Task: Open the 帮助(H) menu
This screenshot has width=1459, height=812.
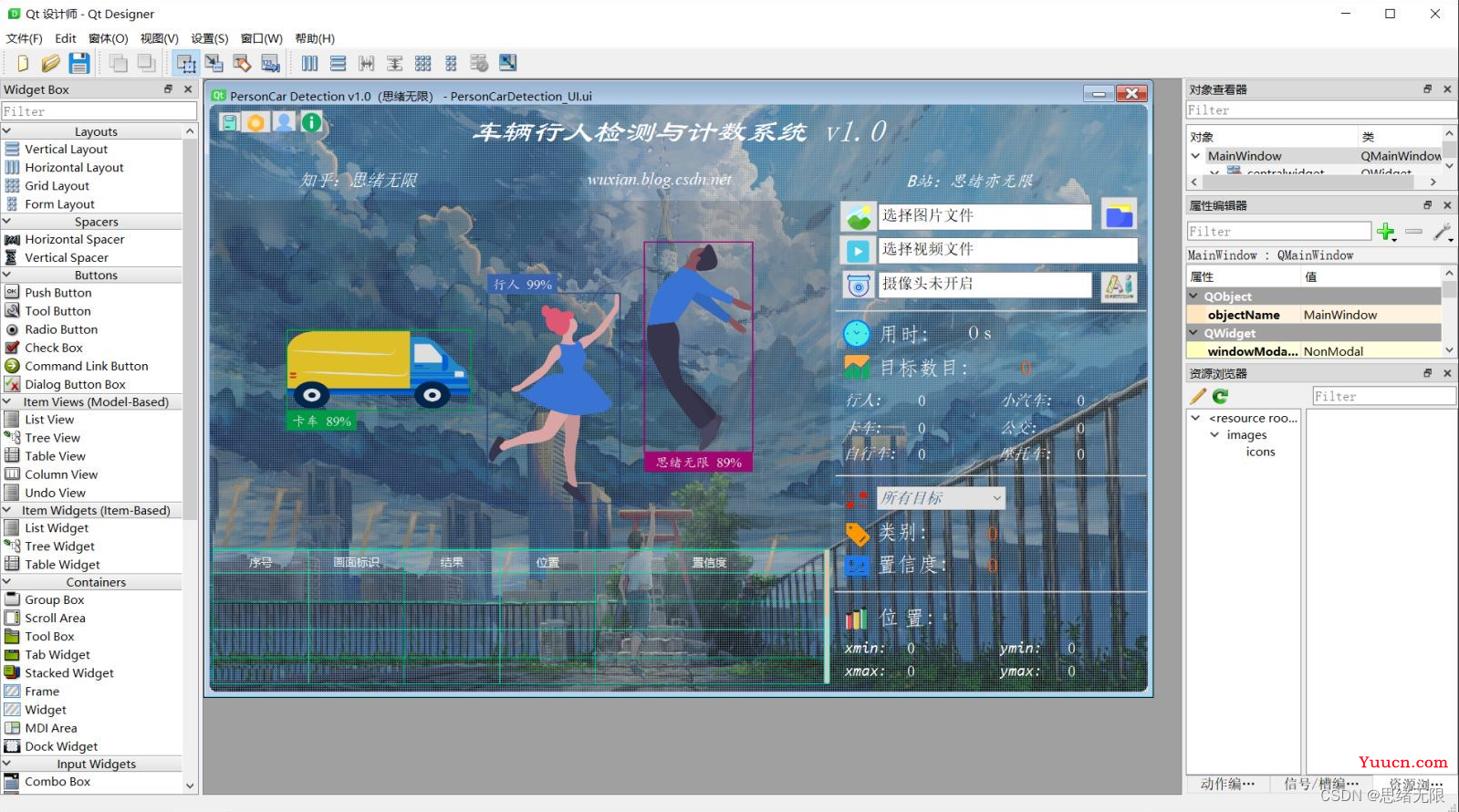Action: pyautogui.click(x=315, y=38)
